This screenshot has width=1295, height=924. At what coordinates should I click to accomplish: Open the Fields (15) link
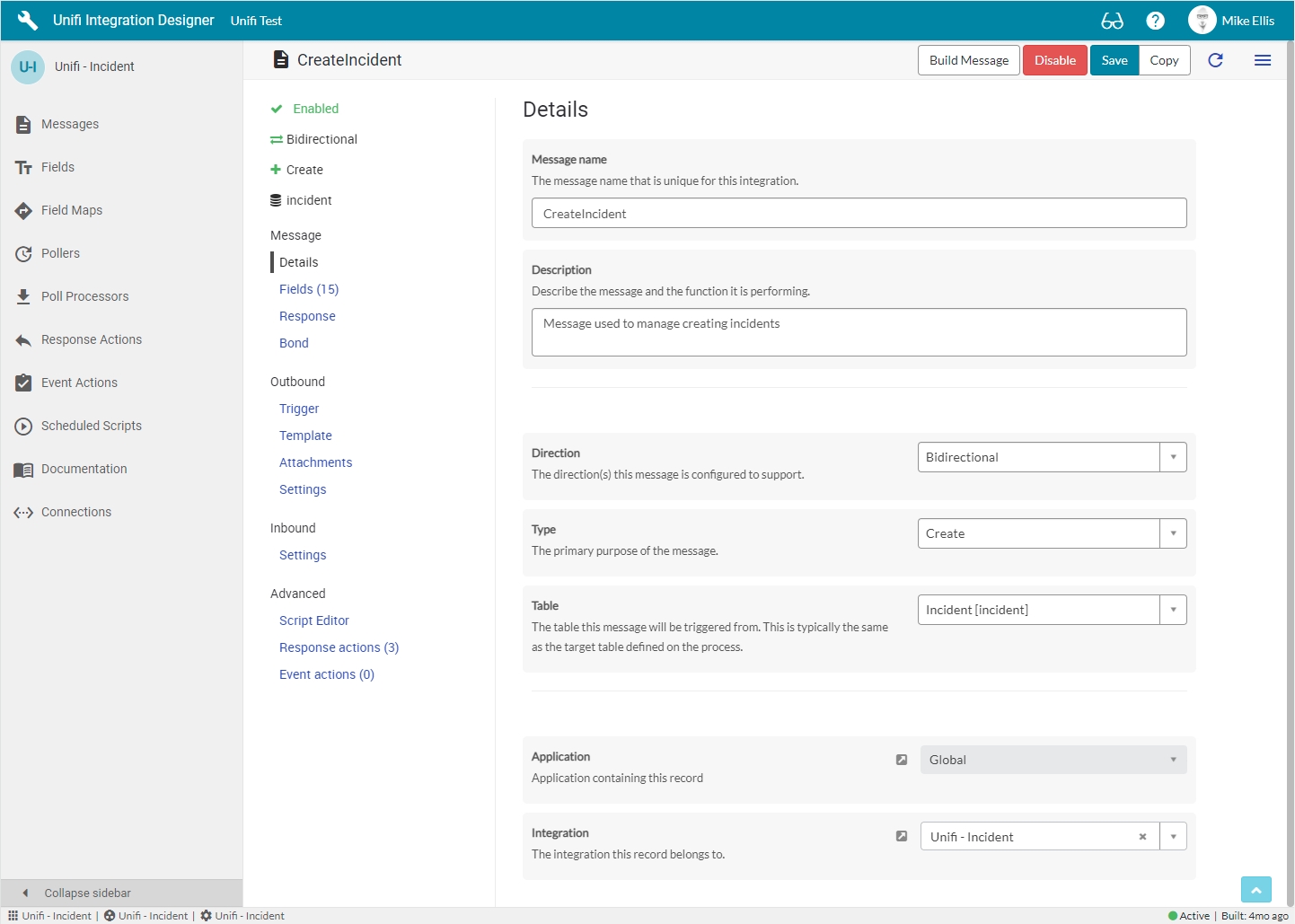click(309, 289)
